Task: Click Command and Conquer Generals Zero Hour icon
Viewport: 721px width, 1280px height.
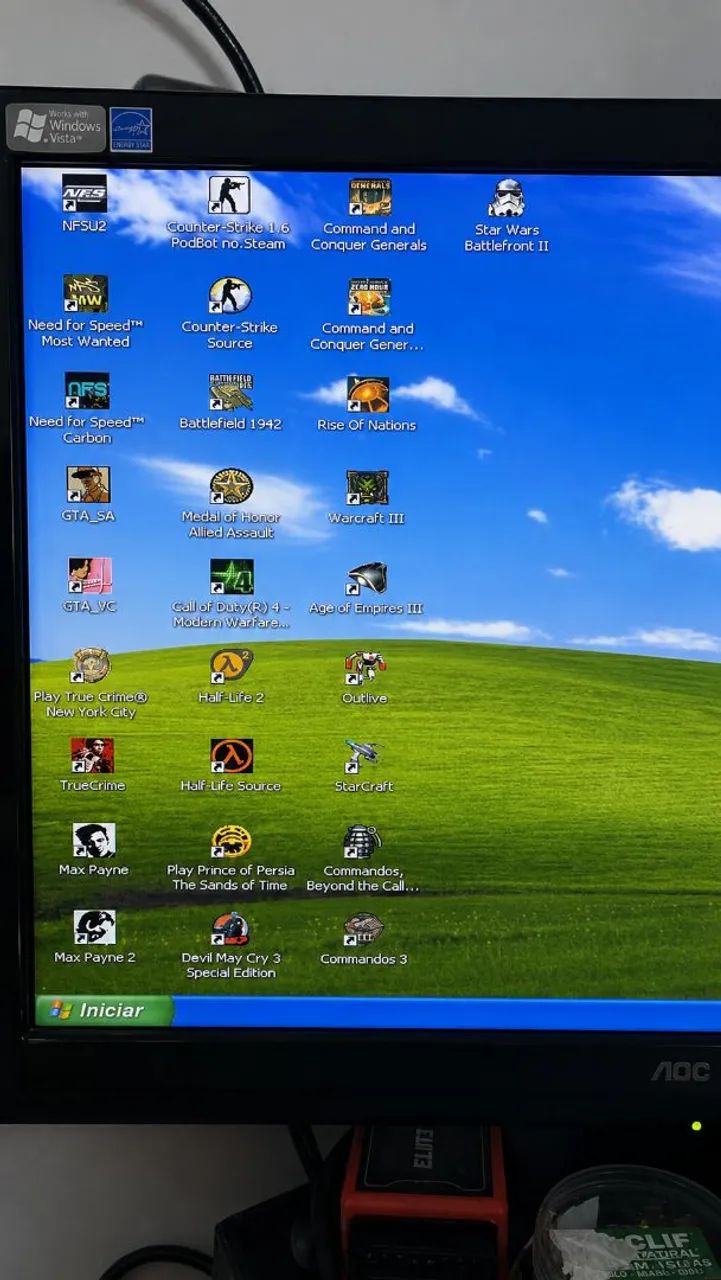Action: click(x=369, y=297)
